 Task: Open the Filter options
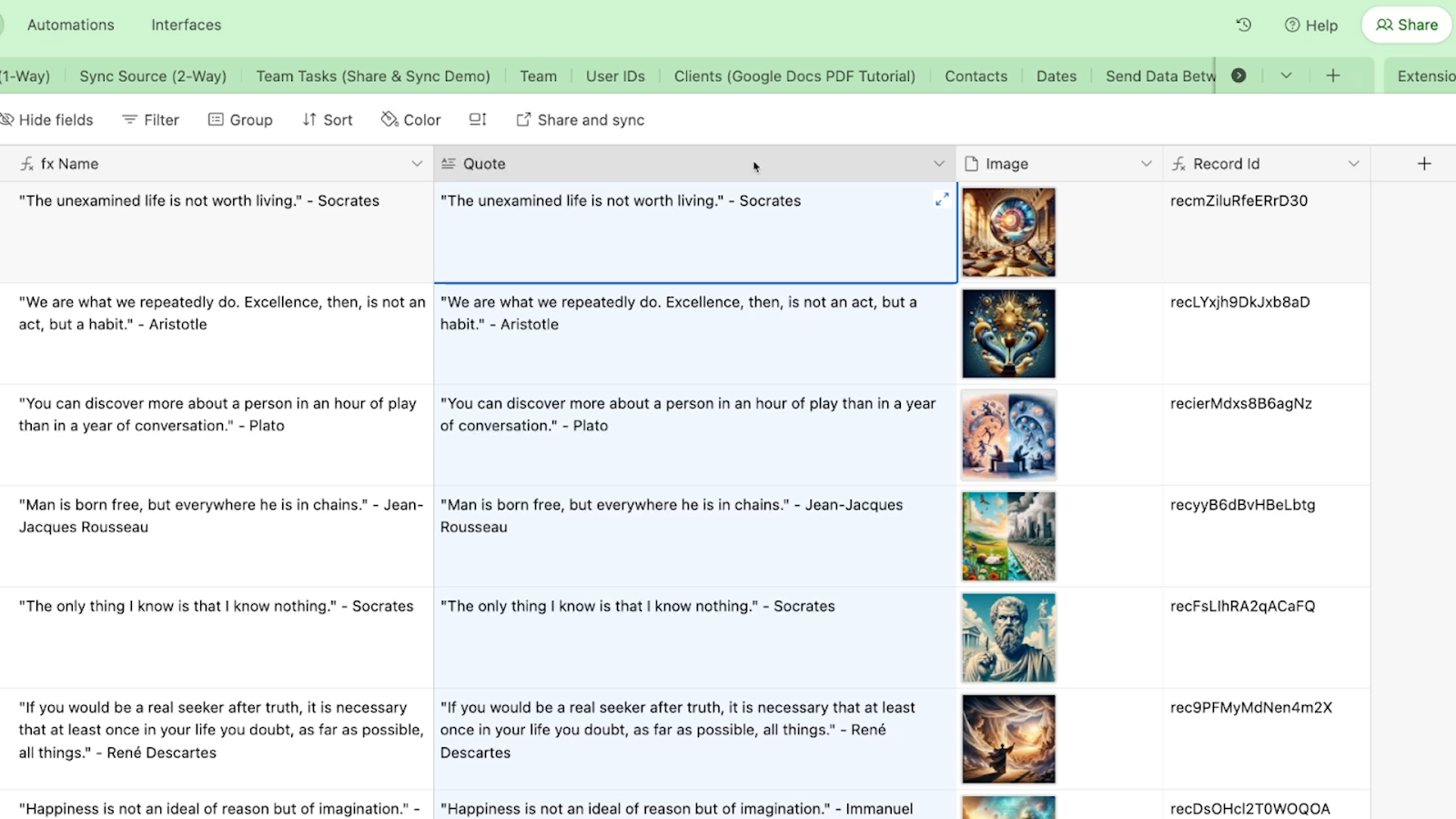[x=151, y=119]
